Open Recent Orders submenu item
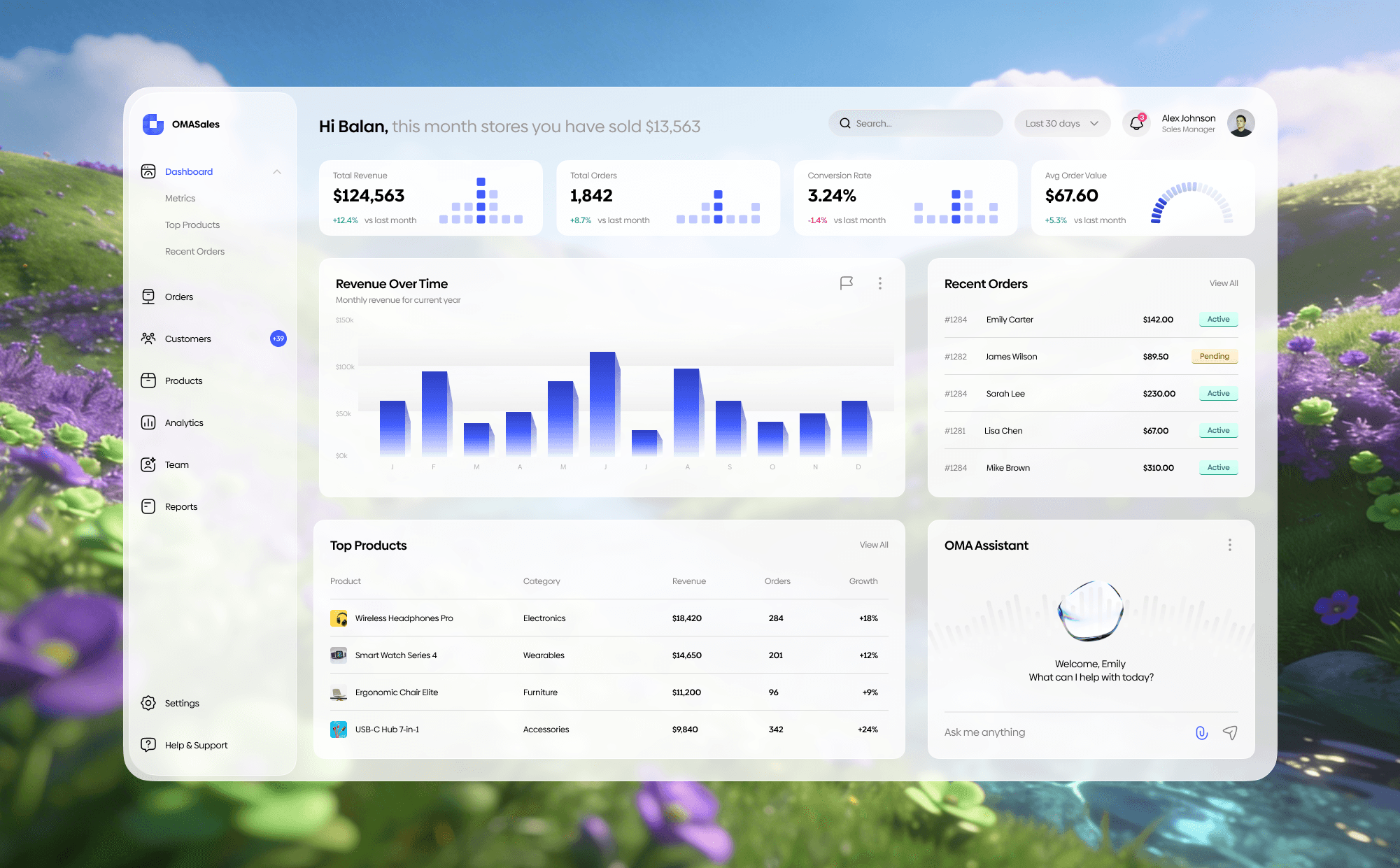Screen dimensions: 1400x868 tap(195, 251)
